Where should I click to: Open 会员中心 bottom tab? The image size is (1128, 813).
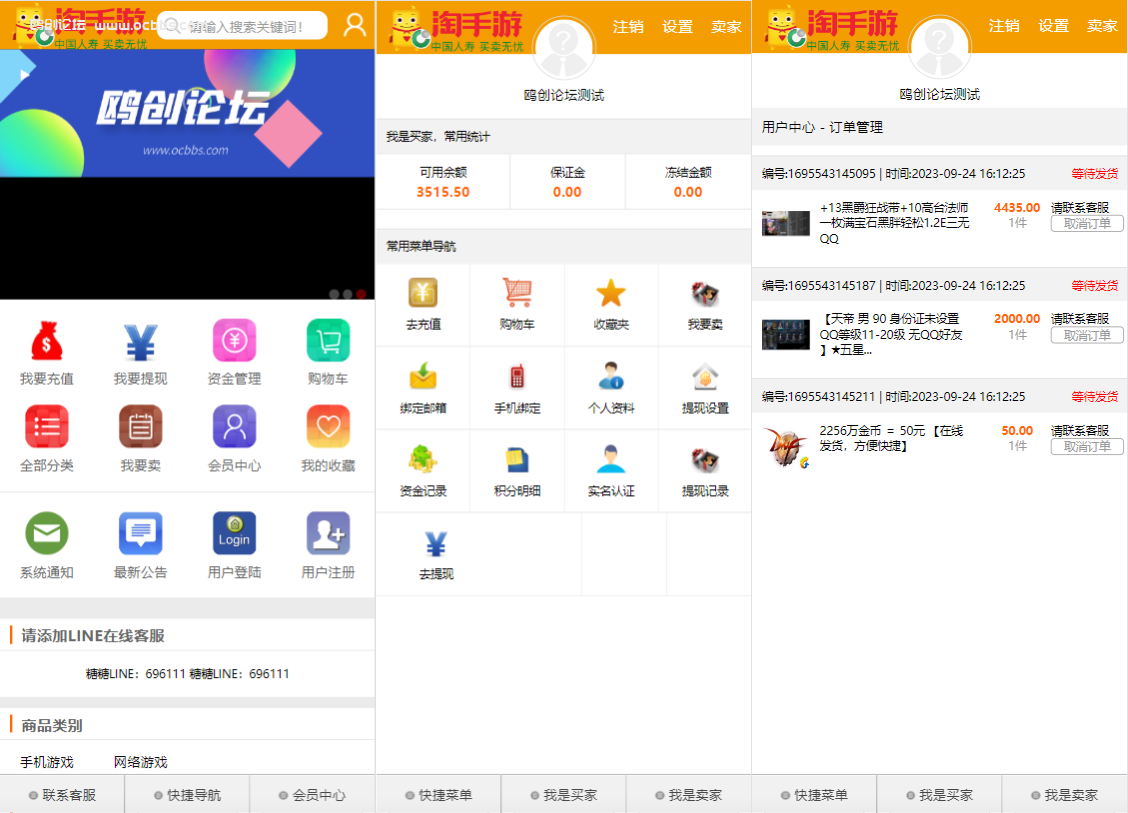click(312, 795)
